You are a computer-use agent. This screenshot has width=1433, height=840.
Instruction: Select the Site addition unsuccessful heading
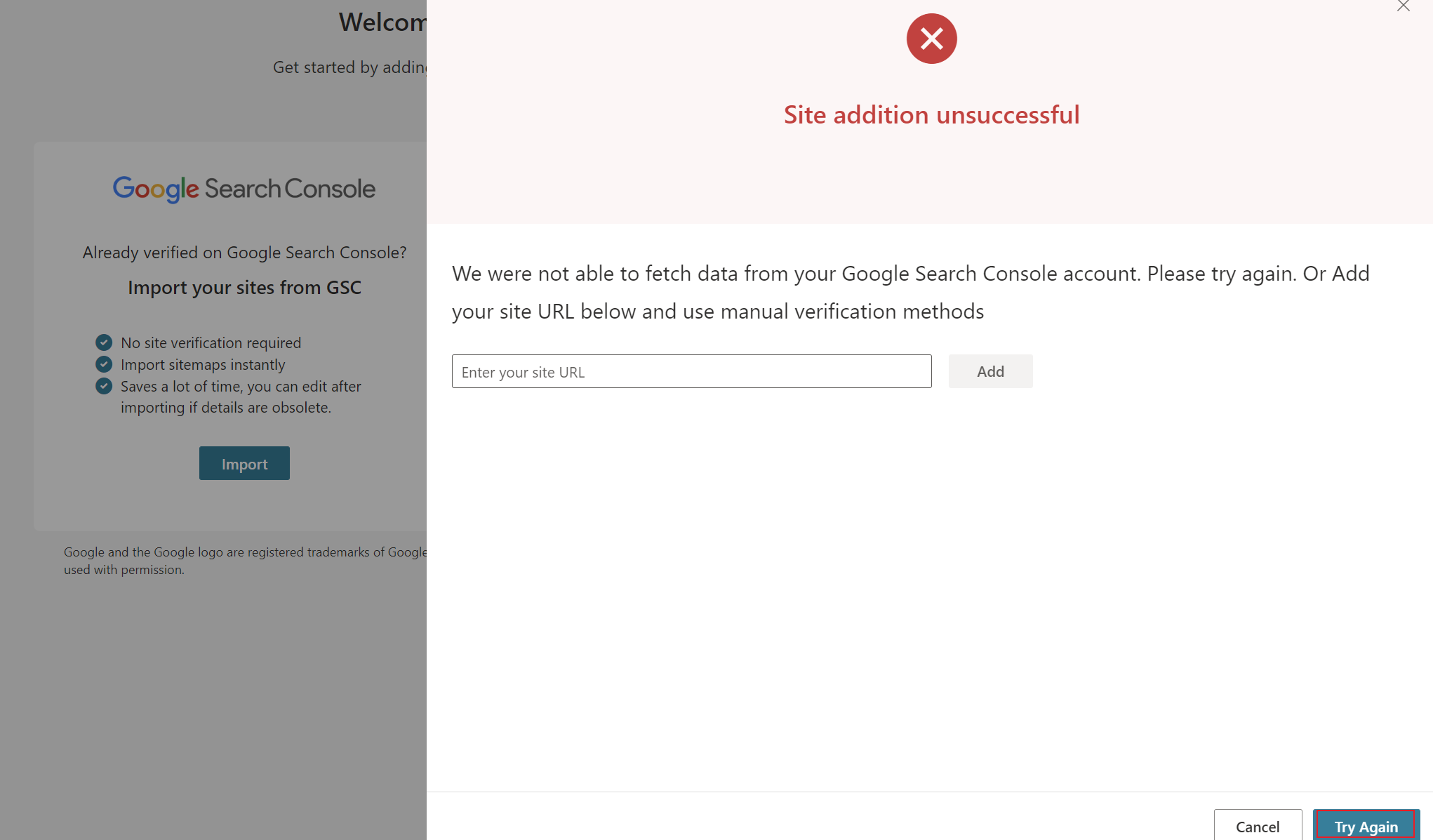[931, 115]
